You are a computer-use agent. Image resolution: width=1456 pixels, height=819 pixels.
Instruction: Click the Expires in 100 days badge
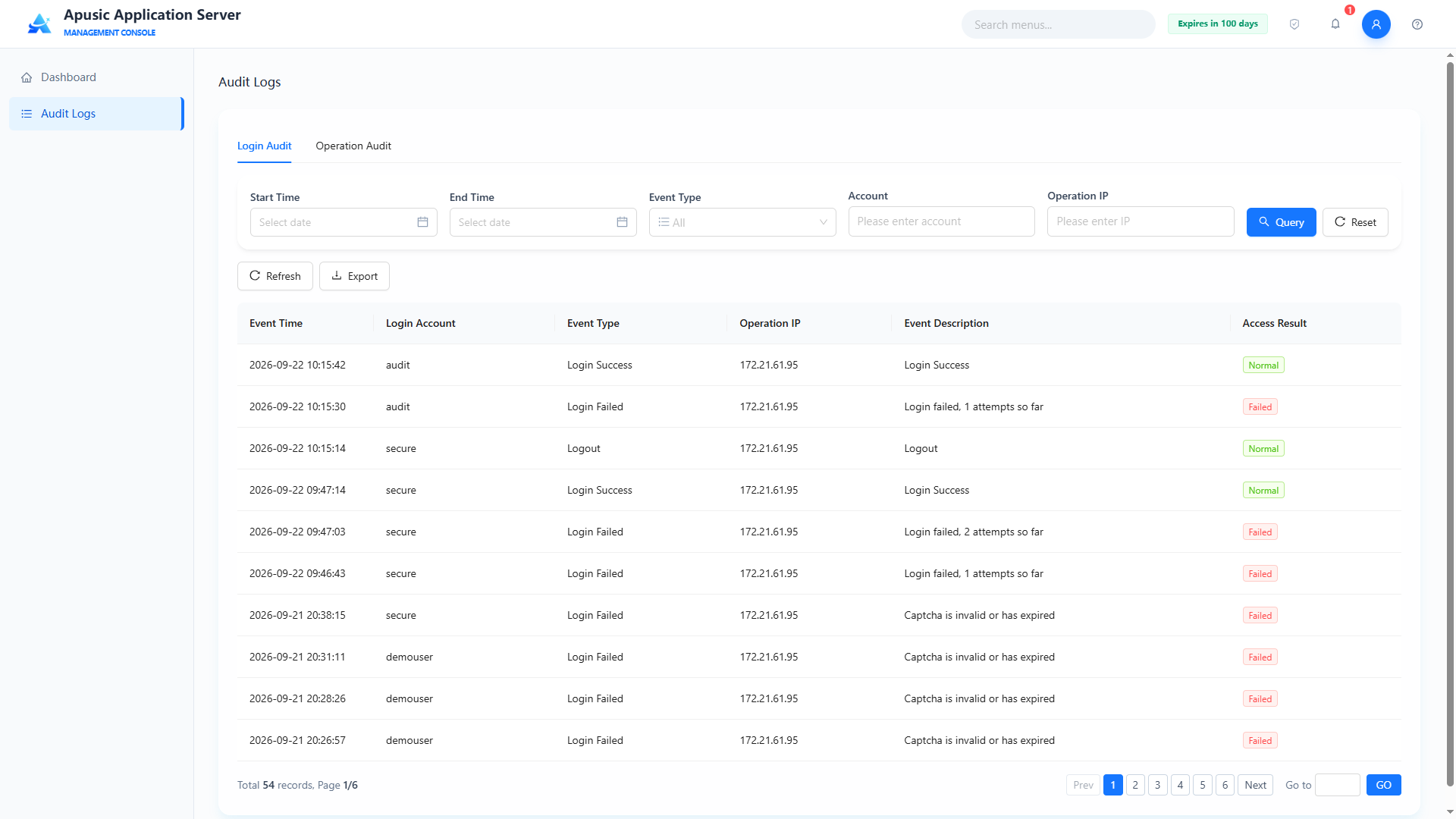[x=1218, y=24]
